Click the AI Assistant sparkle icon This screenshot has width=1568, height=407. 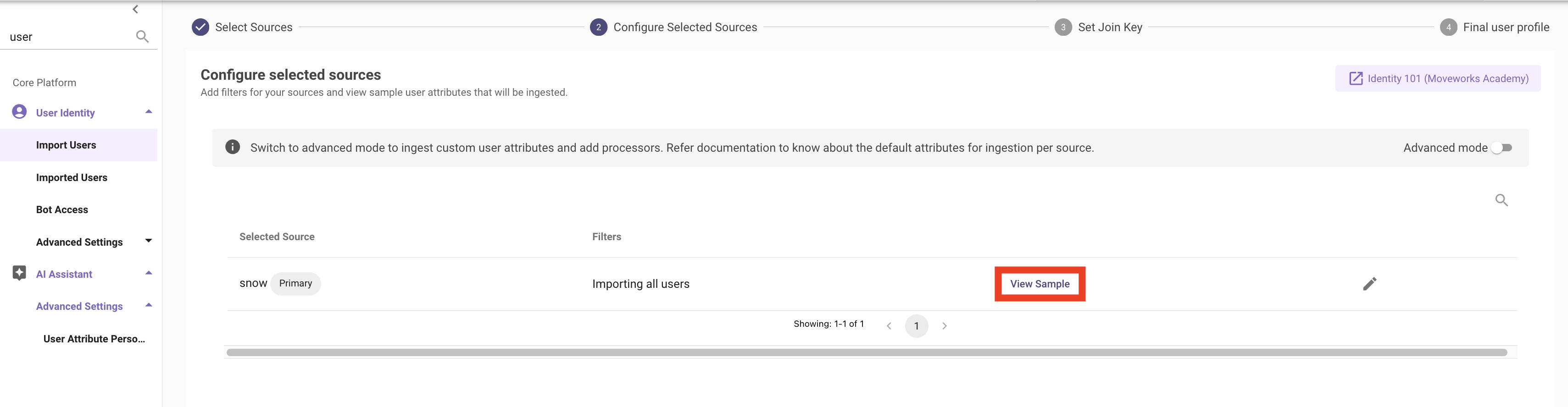tap(19, 273)
